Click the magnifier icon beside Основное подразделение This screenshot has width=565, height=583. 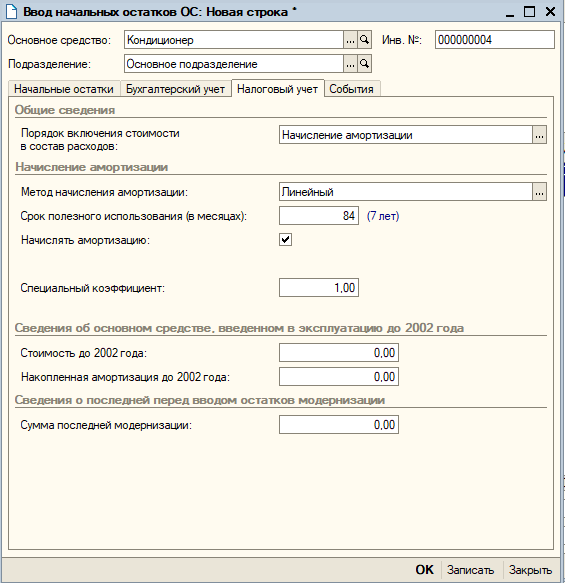[365, 64]
